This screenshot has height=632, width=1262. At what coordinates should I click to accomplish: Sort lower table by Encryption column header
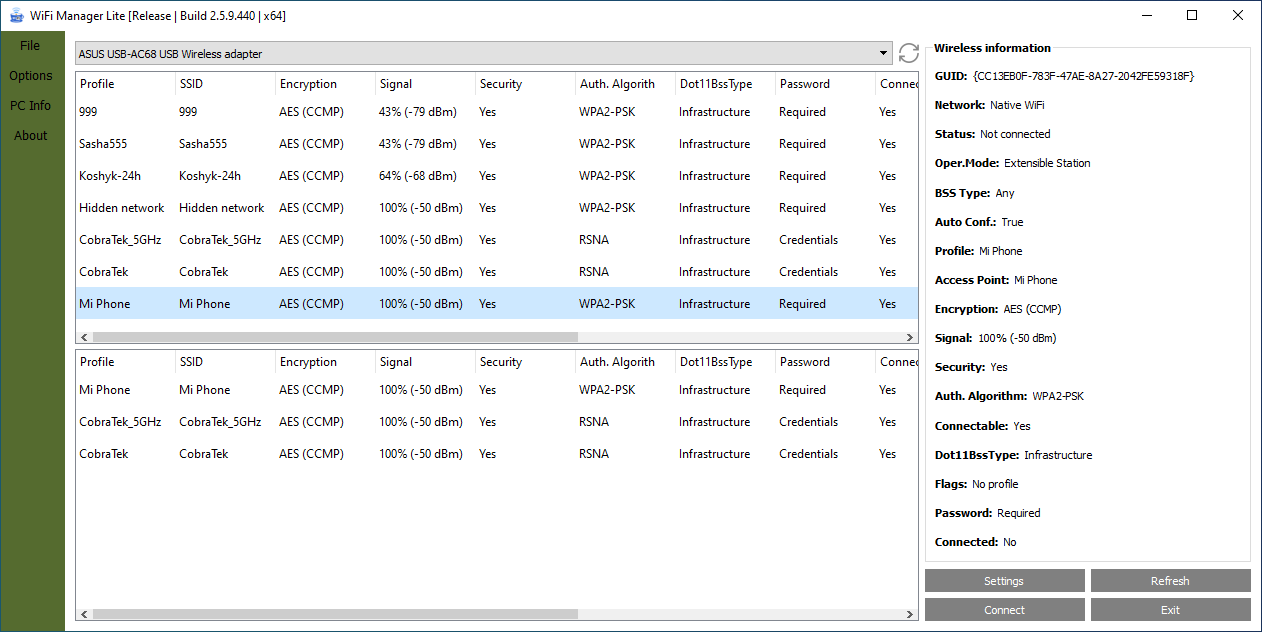click(326, 362)
